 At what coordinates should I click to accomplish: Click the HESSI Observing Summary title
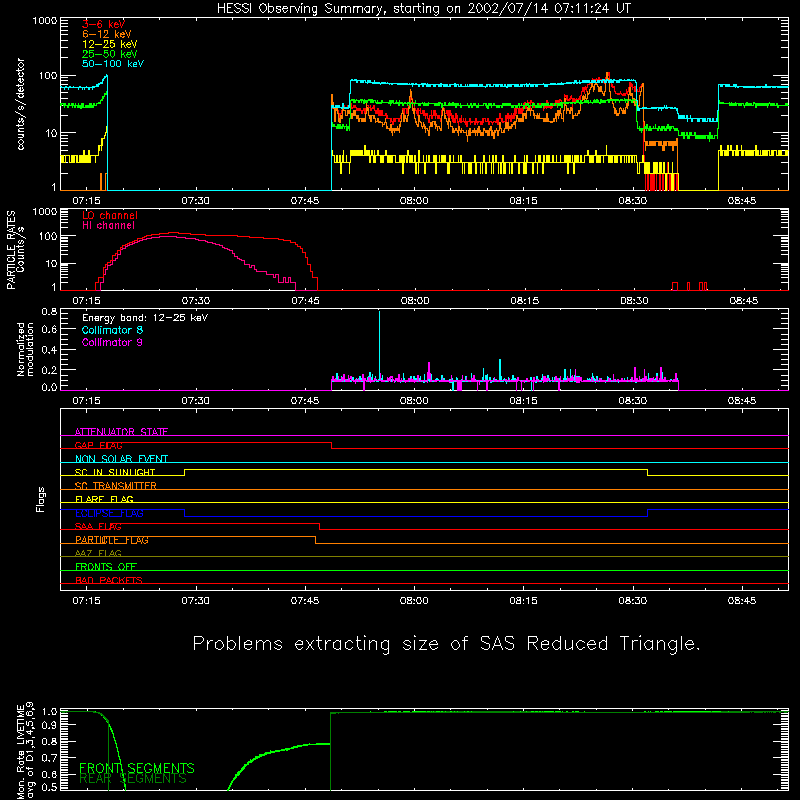click(424, 8)
